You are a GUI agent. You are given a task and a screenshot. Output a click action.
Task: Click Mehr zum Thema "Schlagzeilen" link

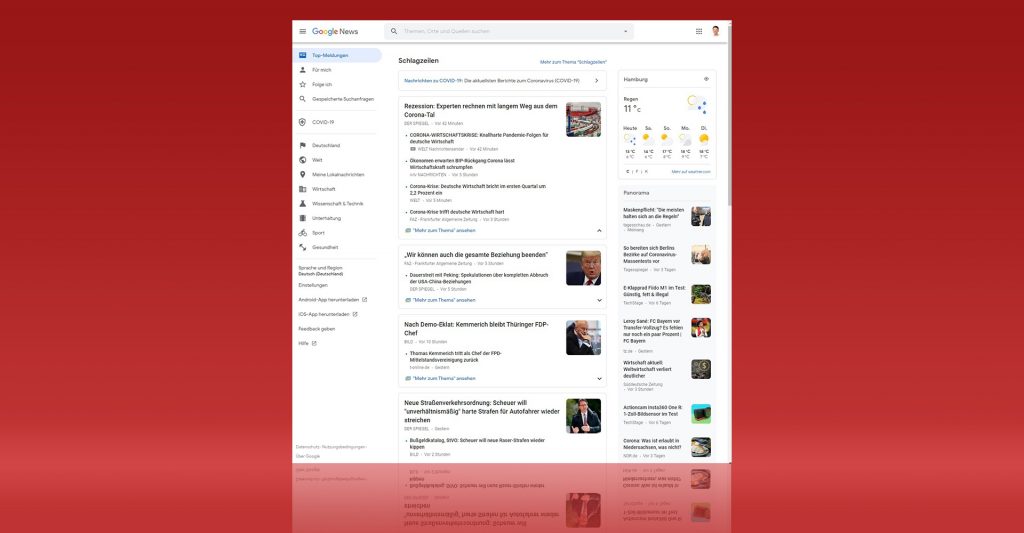573,62
